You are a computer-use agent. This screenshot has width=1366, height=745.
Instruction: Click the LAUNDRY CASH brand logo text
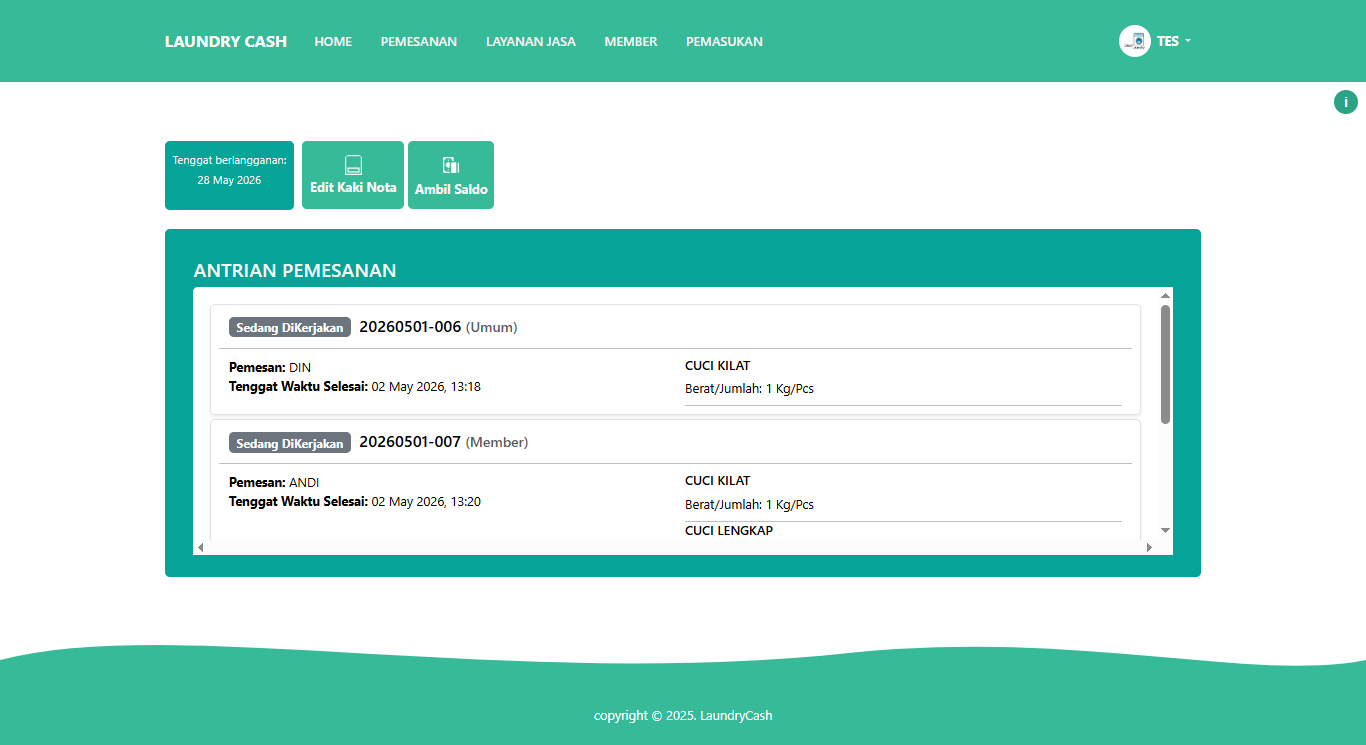point(226,41)
